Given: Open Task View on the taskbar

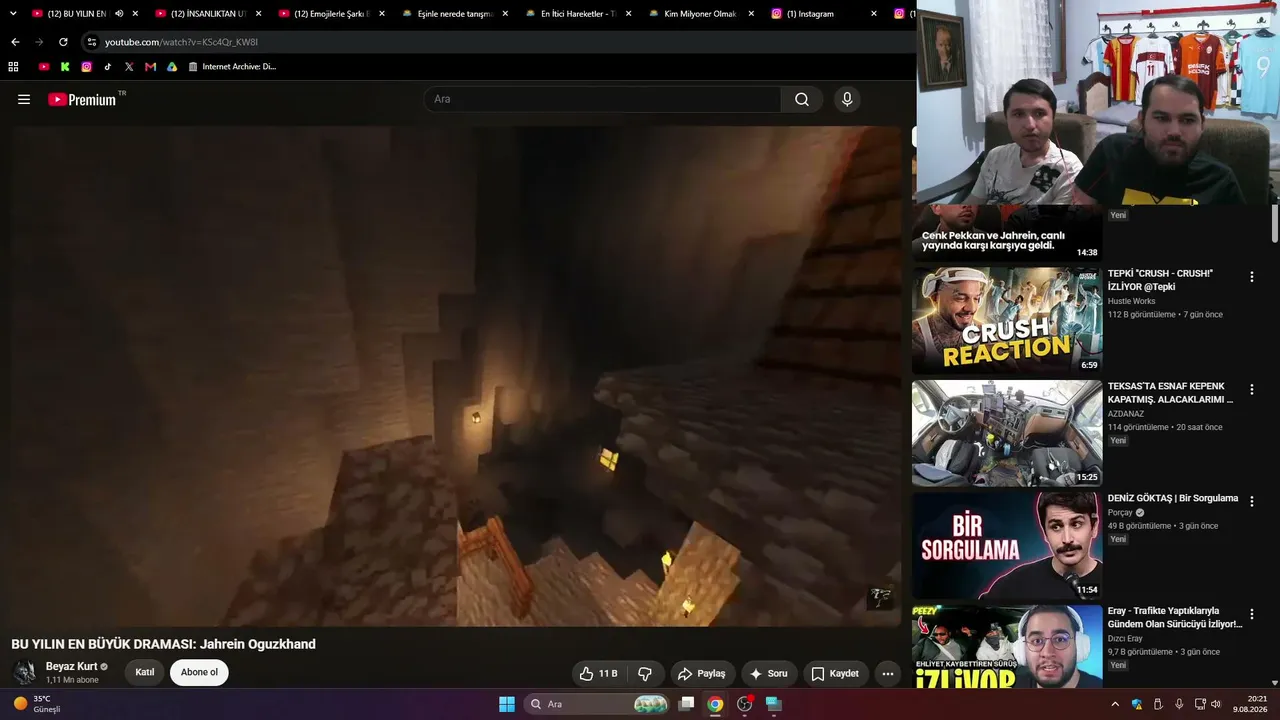Looking at the screenshot, I should [x=686, y=704].
